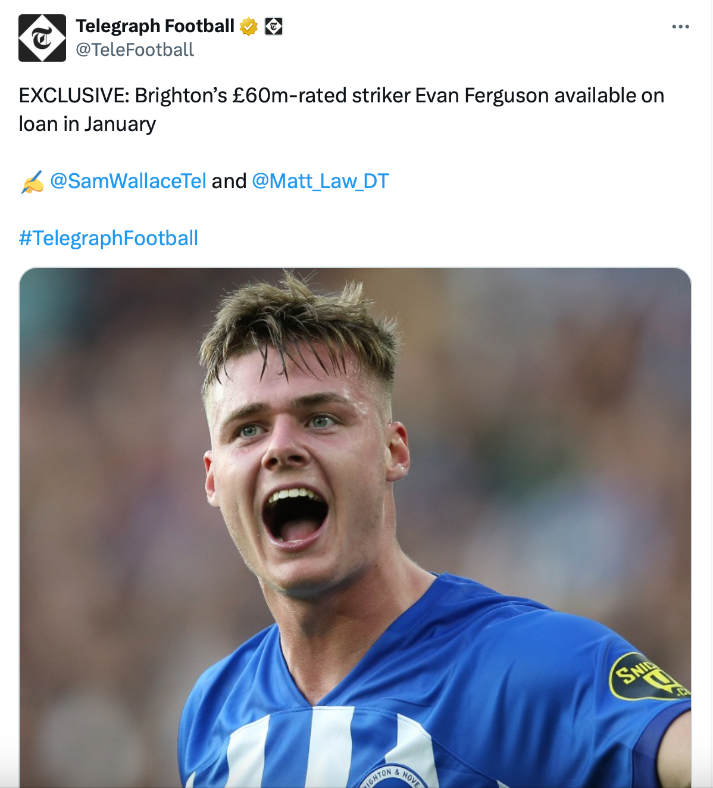The image size is (713, 788).
Task: Click the @TeleFootball handle
Action: (x=135, y=50)
